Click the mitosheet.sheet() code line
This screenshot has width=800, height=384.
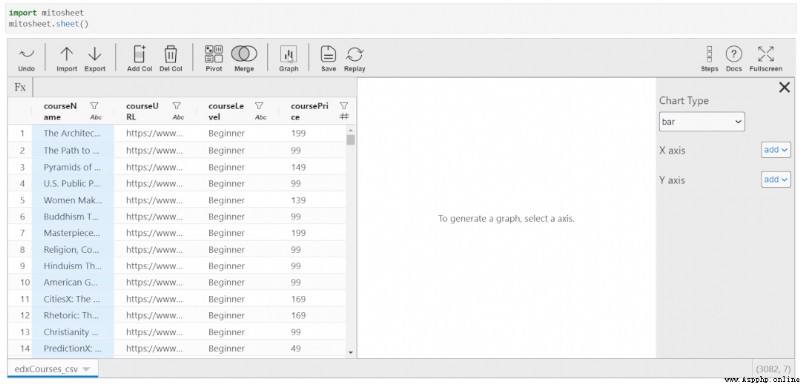(49, 24)
